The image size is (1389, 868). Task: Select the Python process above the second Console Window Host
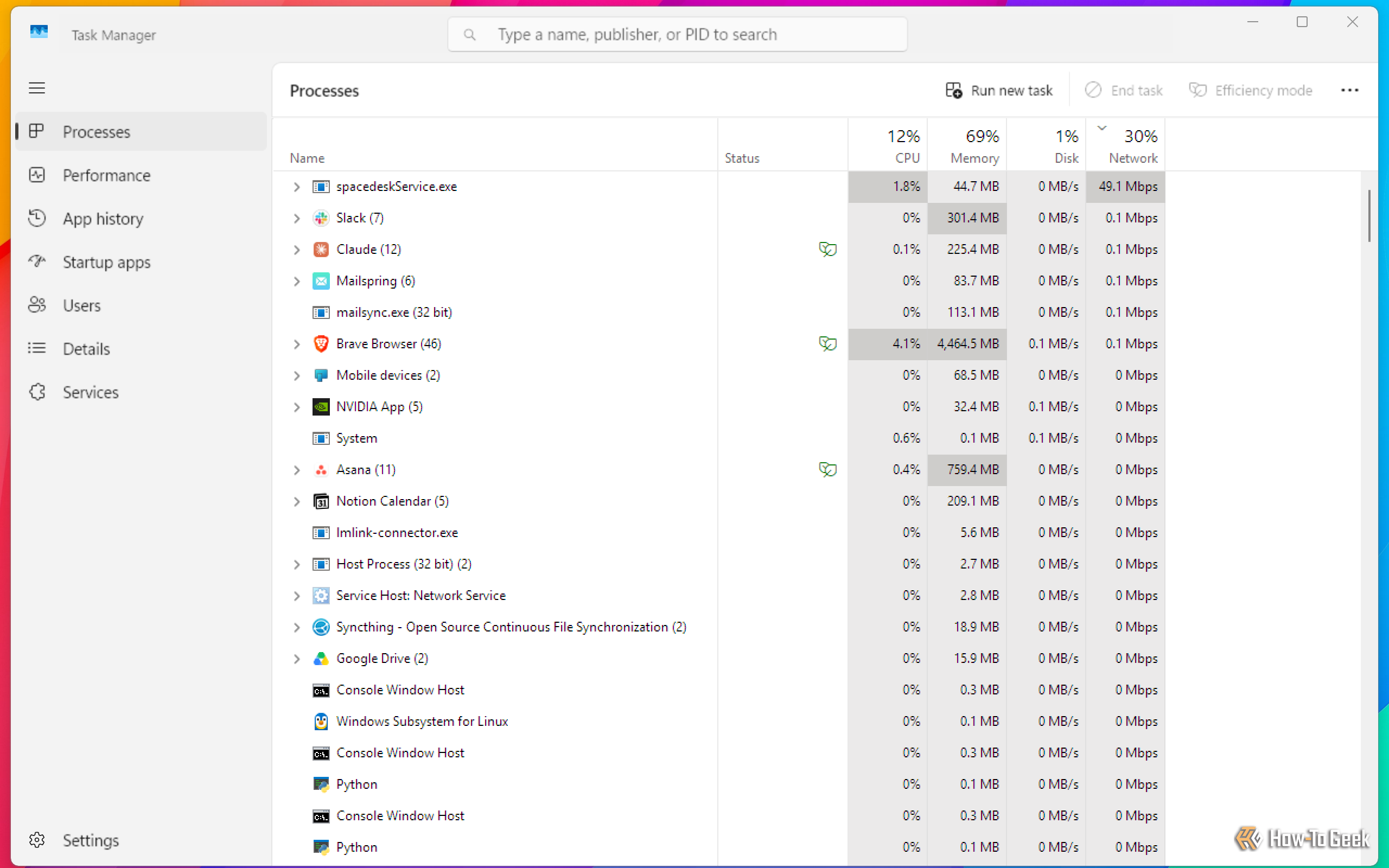pyautogui.click(x=718, y=785)
